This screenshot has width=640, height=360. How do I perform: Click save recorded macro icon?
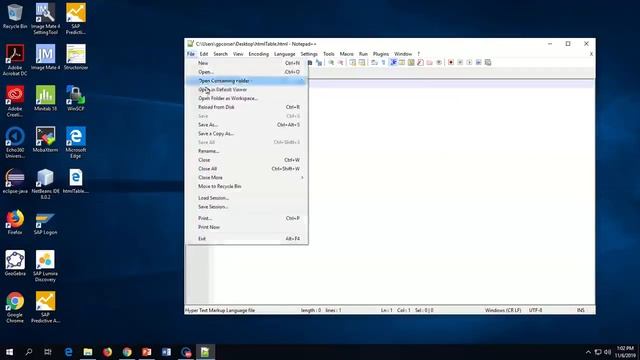[488, 62]
